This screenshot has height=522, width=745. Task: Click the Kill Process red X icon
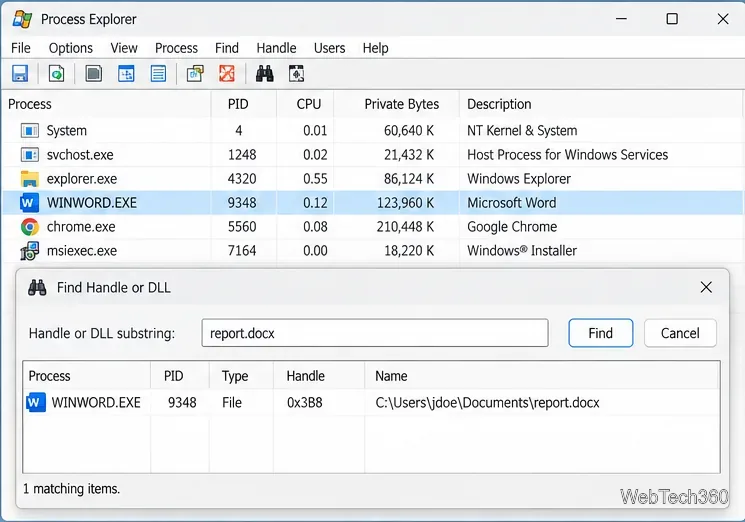(x=227, y=74)
